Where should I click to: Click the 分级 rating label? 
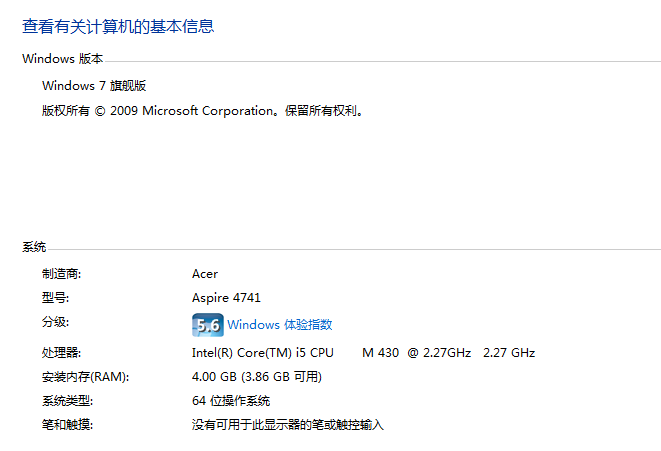tap(55, 322)
